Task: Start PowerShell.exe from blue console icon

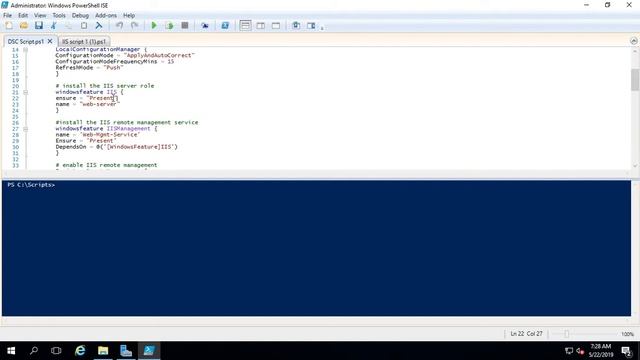Action: (225, 26)
